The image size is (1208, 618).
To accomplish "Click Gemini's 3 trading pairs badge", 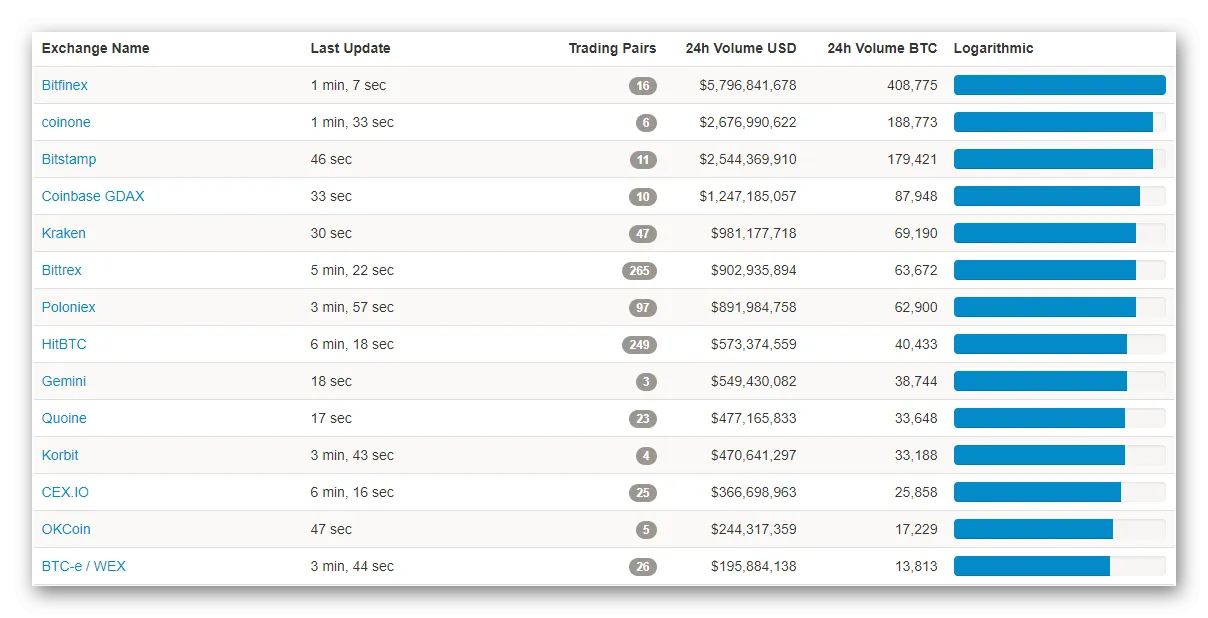I will click(x=646, y=382).
